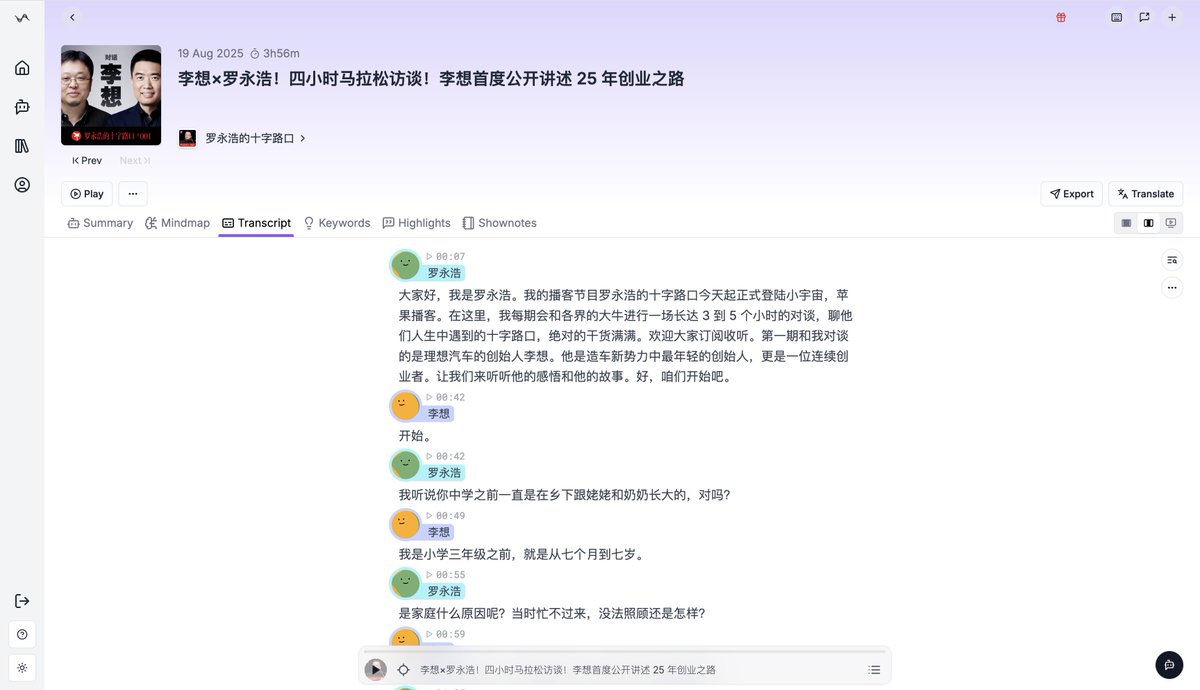The width and height of the screenshot is (1200, 690).
Task: Click the line 我听说你中学之前一直是在乡下跟姥姥和奶奶长大的
Action: click(546, 495)
